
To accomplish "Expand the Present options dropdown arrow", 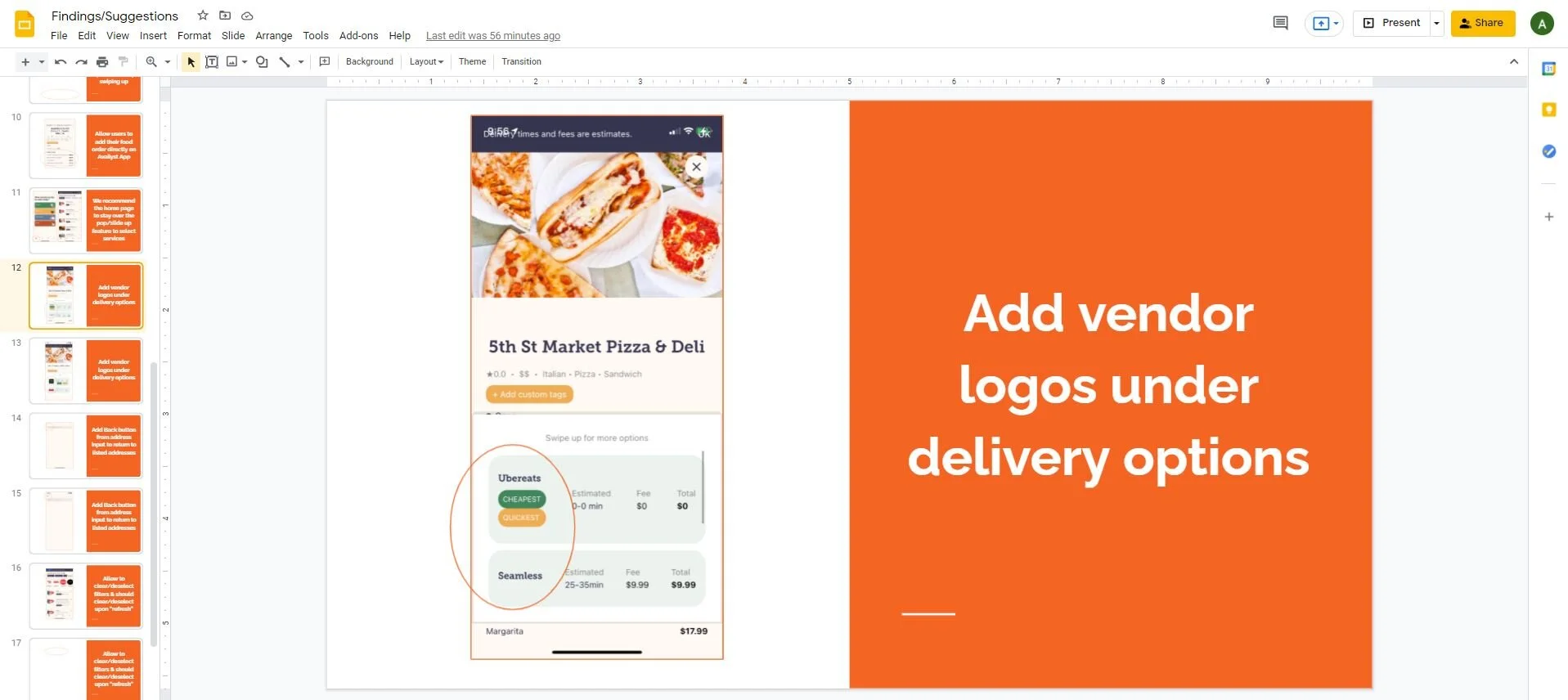I will point(1436,23).
